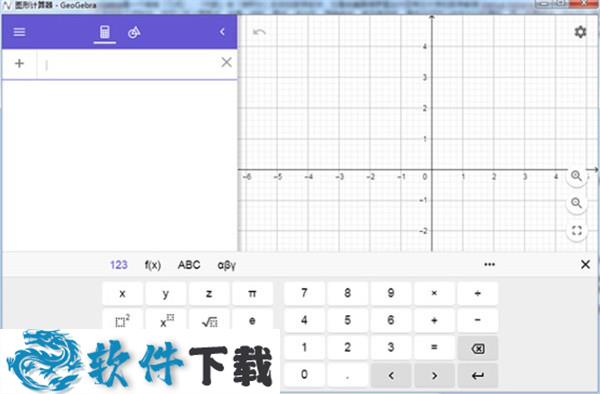Select the ABC keyboard tab
Image resolution: width=600 pixels, height=394 pixels.
tap(189, 265)
